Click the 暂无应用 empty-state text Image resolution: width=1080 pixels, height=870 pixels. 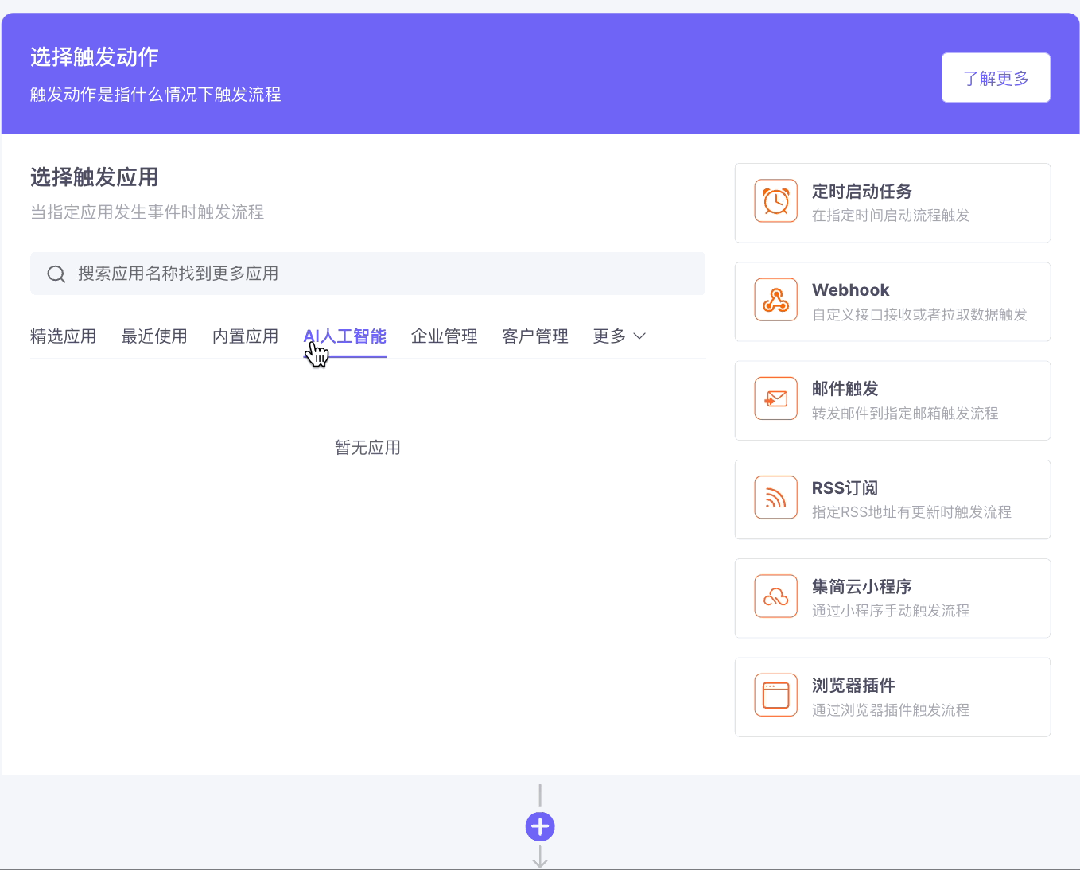[x=367, y=448]
